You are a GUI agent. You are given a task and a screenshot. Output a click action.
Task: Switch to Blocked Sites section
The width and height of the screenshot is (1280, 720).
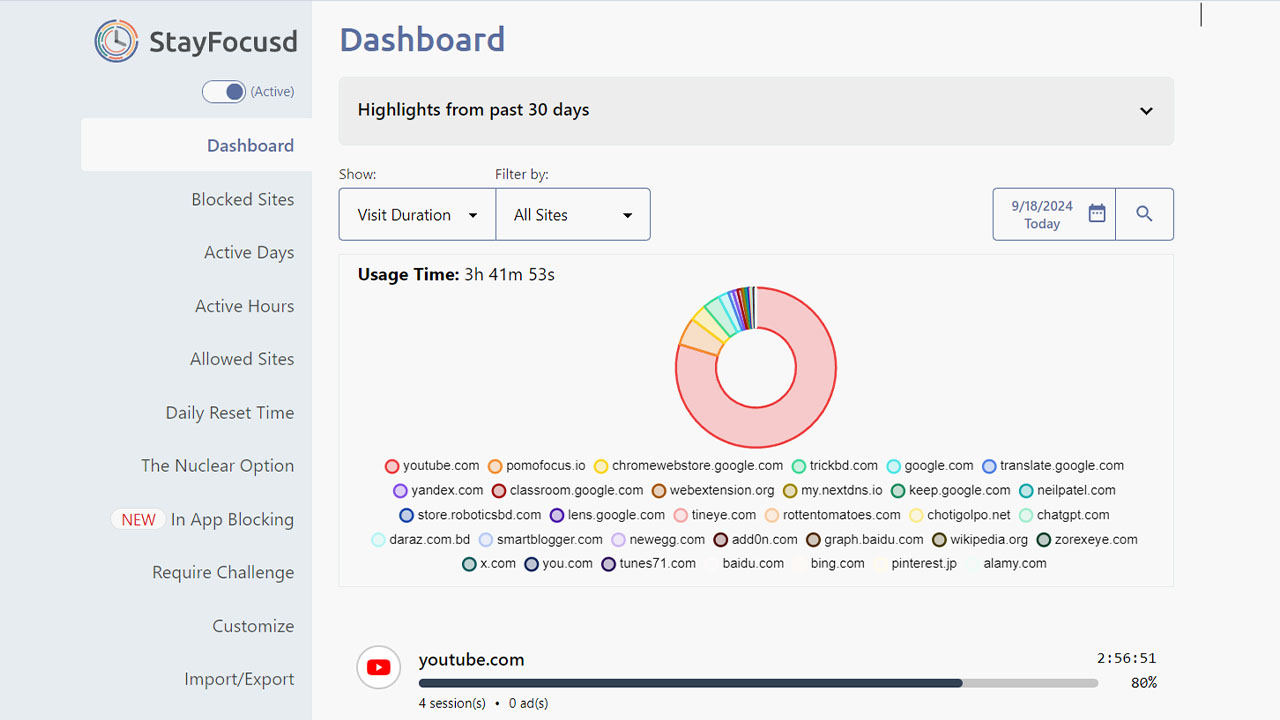click(x=243, y=199)
